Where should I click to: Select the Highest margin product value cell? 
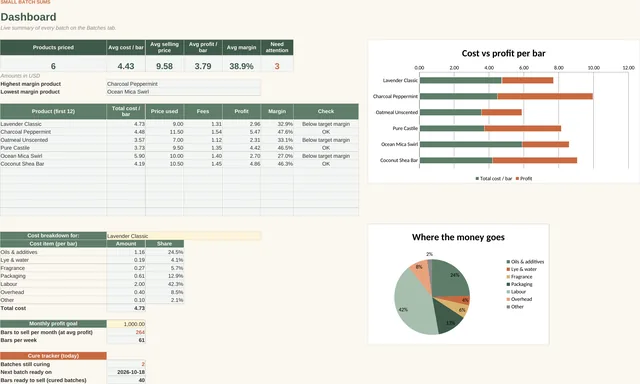coord(183,84)
